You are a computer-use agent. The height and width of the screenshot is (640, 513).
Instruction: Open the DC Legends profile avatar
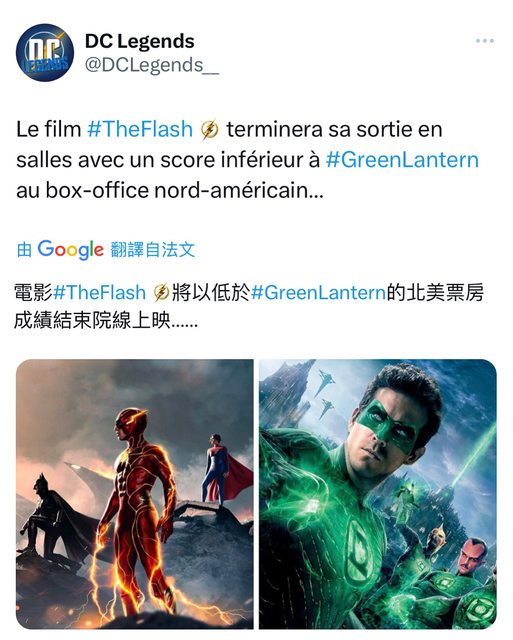[45, 52]
